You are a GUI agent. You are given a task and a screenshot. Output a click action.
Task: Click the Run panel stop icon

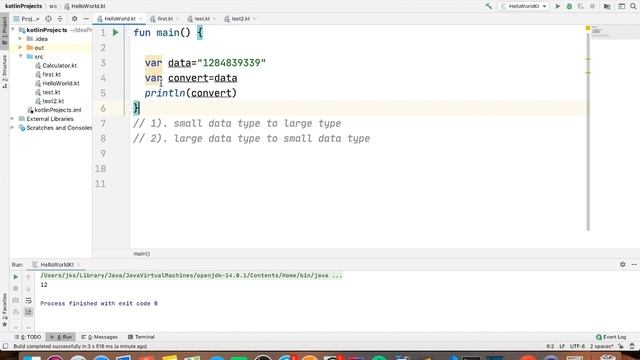coord(16,289)
